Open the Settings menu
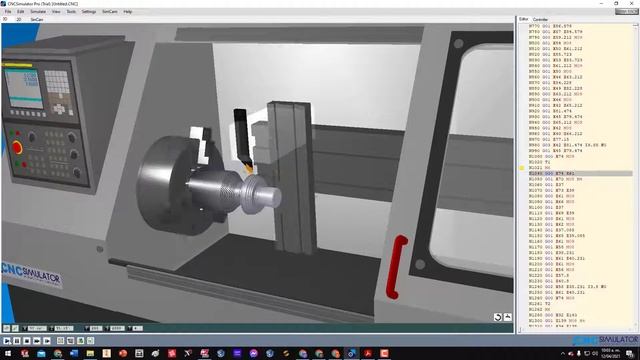Image resolution: width=640 pixels, height=360 pixels. tap(89, 12)
